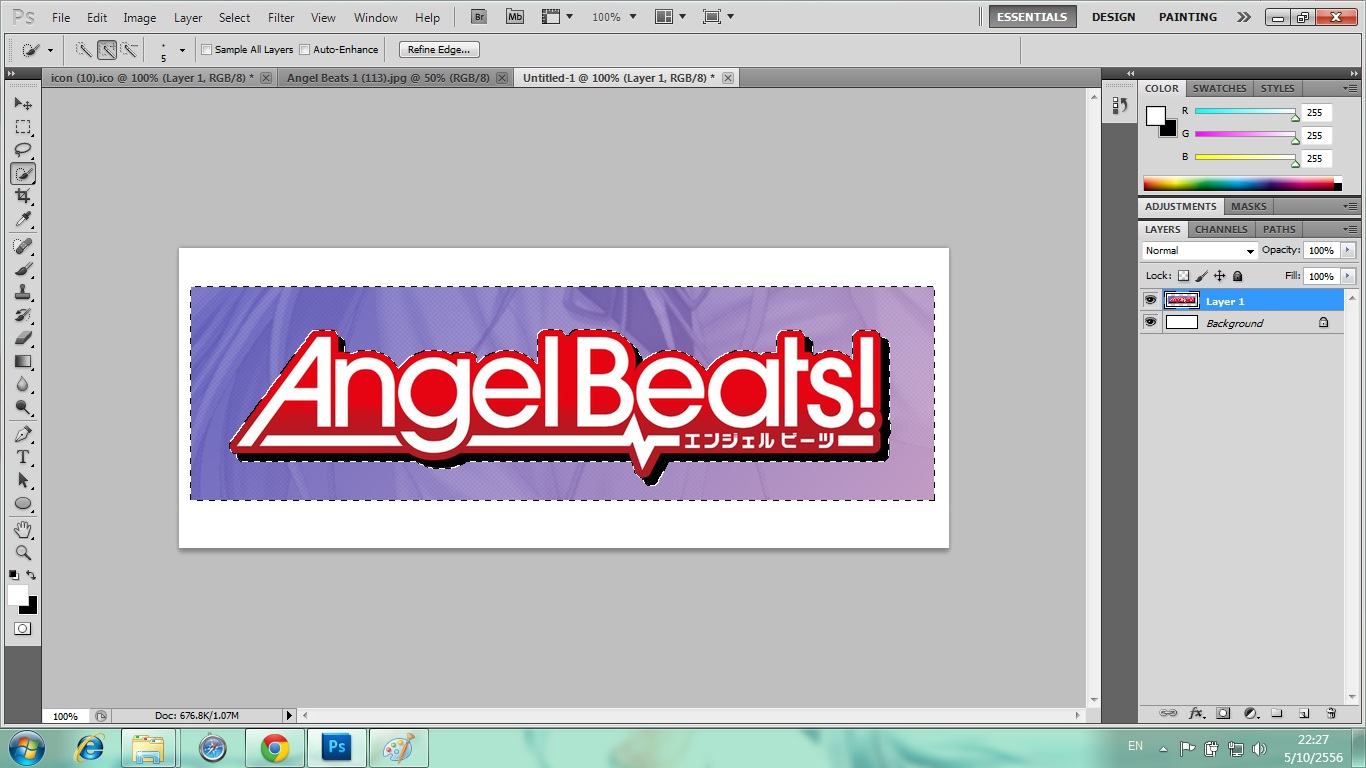Open the Layer menu
Image resolution: width=1366 pixels, height=768 pixels.
[x=188, y=17]
